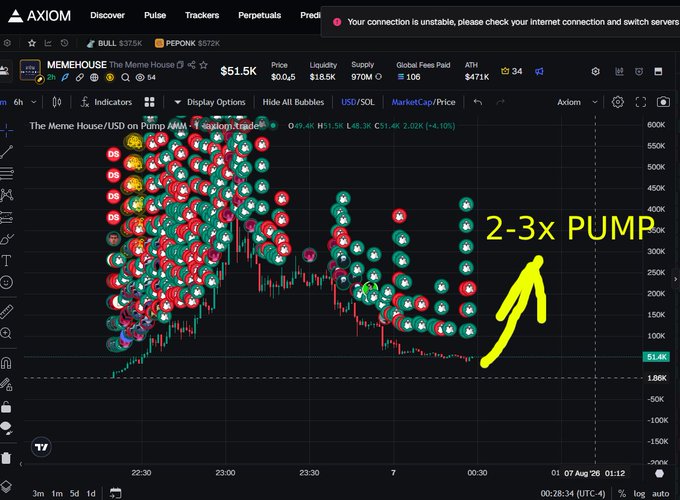This screenshot has height=500, width=680.
Task: Open the PEPONK $572K ticker
Action: pyautogui.click(x=187, y=43)
